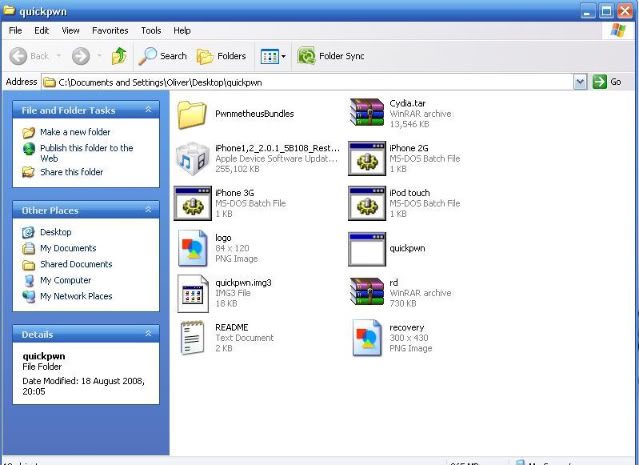Open Shared Documents link
The width and height of the screenshot is (639, 465).
(x=76, y=264)
